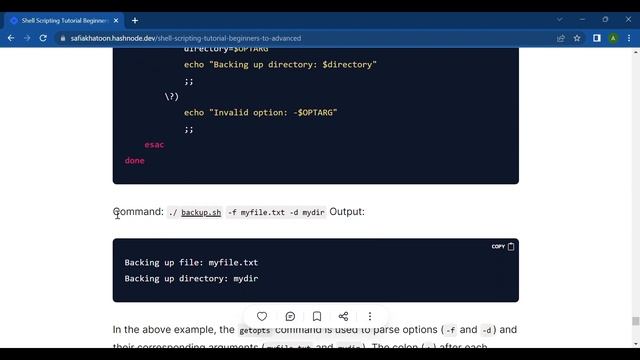
Task: Click the 'esac' keyword in code
Action: click(x=154, y=144)
